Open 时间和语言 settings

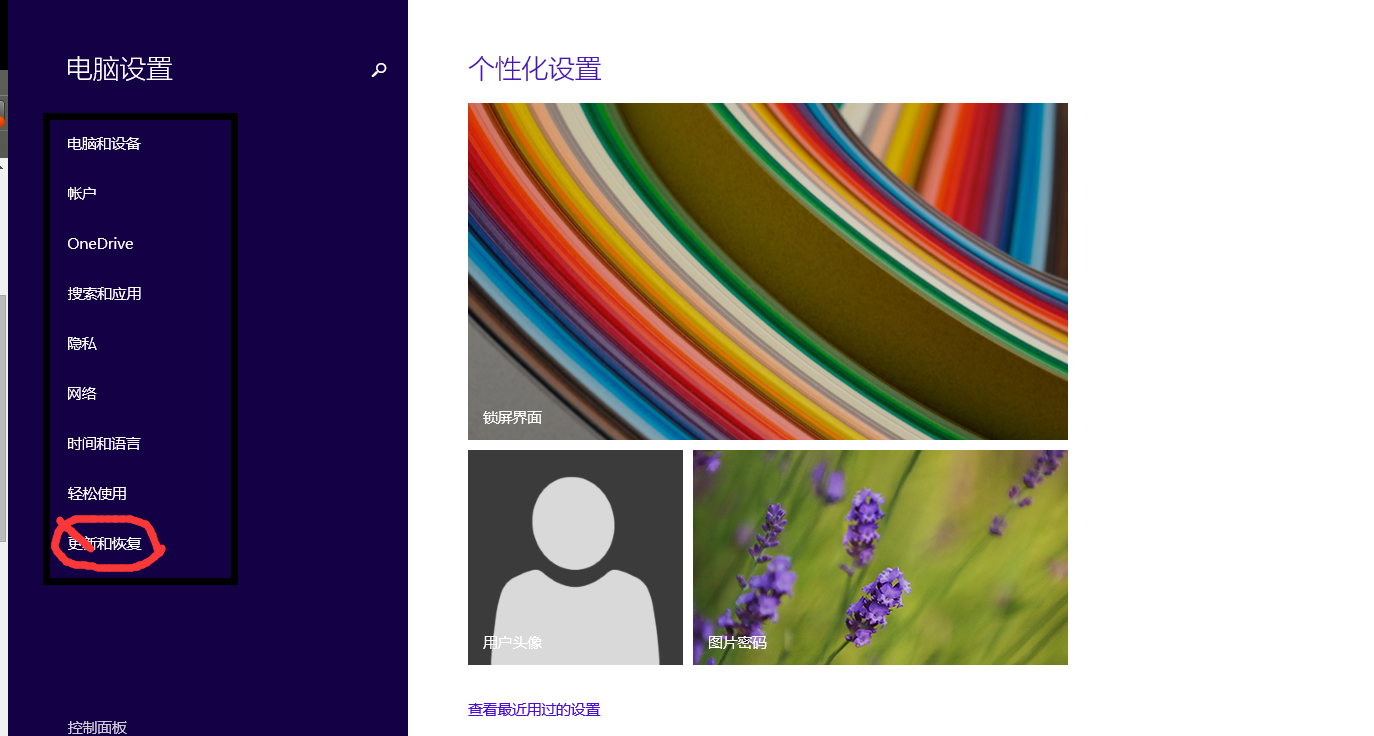(x=104, y=444)
